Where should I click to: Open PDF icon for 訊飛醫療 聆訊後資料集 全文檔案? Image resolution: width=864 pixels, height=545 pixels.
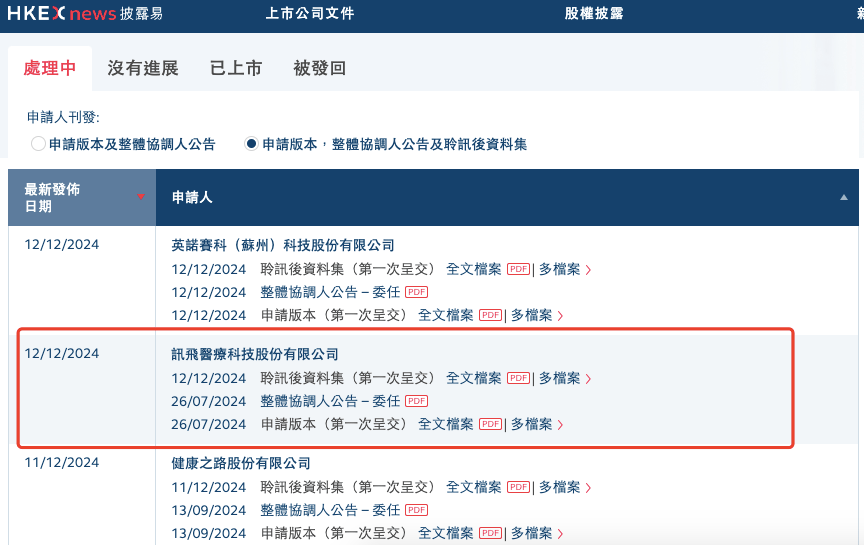pyautogui.click(x=517, y=379)
